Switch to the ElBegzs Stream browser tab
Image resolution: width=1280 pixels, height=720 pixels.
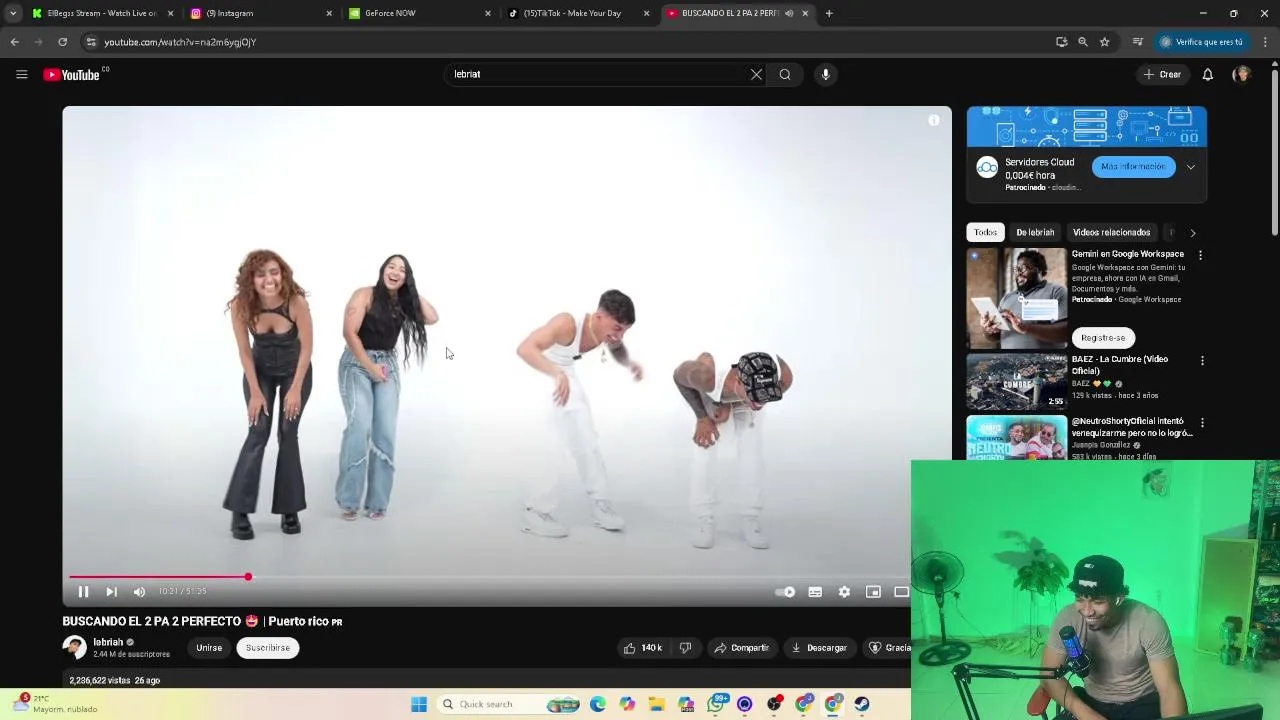point(100,13)
